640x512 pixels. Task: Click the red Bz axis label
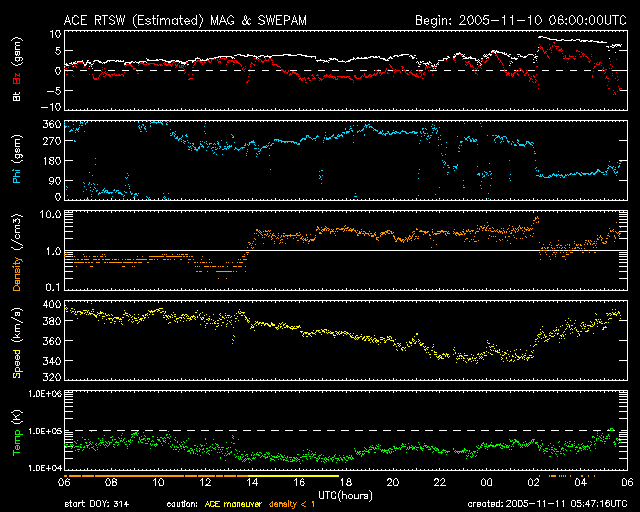17,78
